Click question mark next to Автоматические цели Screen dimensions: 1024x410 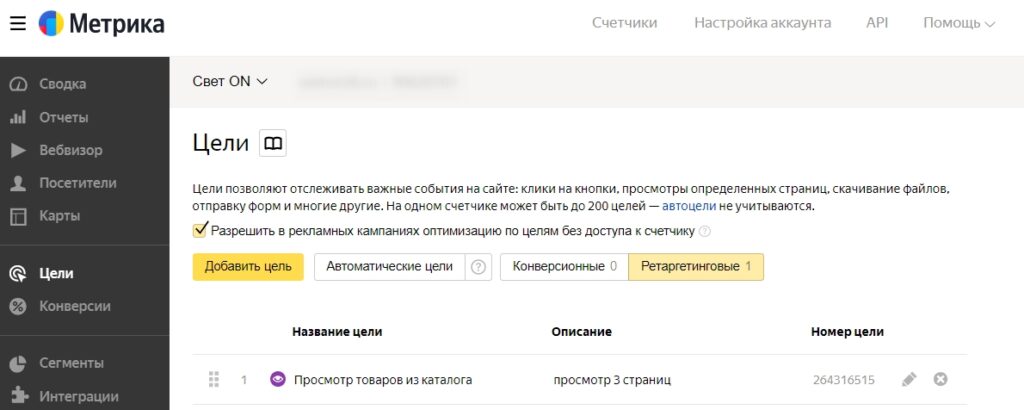click(x=479, y=267)
